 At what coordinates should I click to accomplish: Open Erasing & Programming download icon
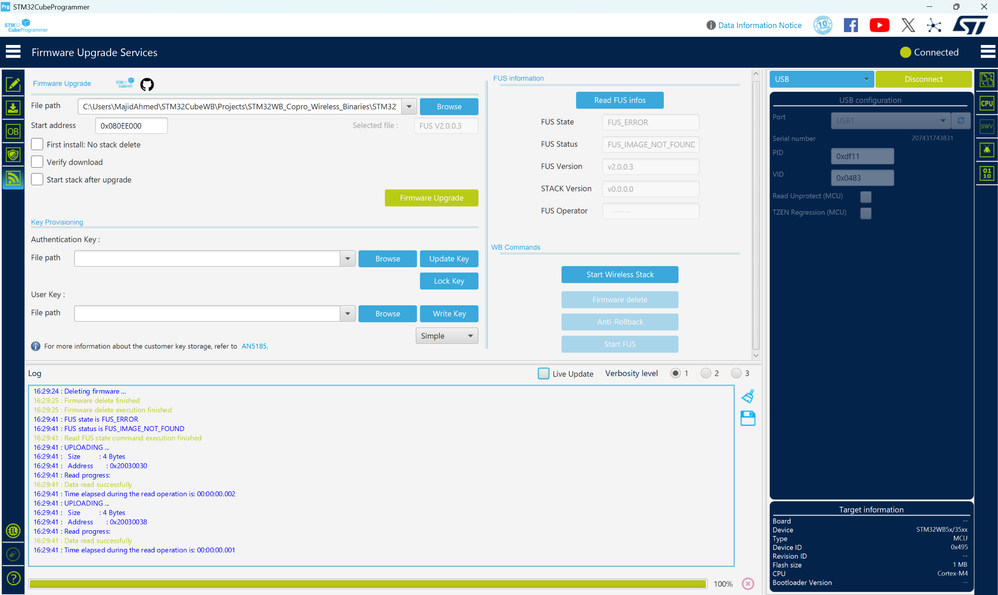pos(13,108)
